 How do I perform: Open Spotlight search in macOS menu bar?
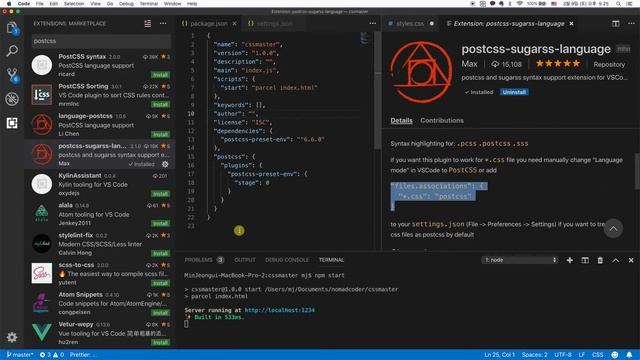click(618, 4)
